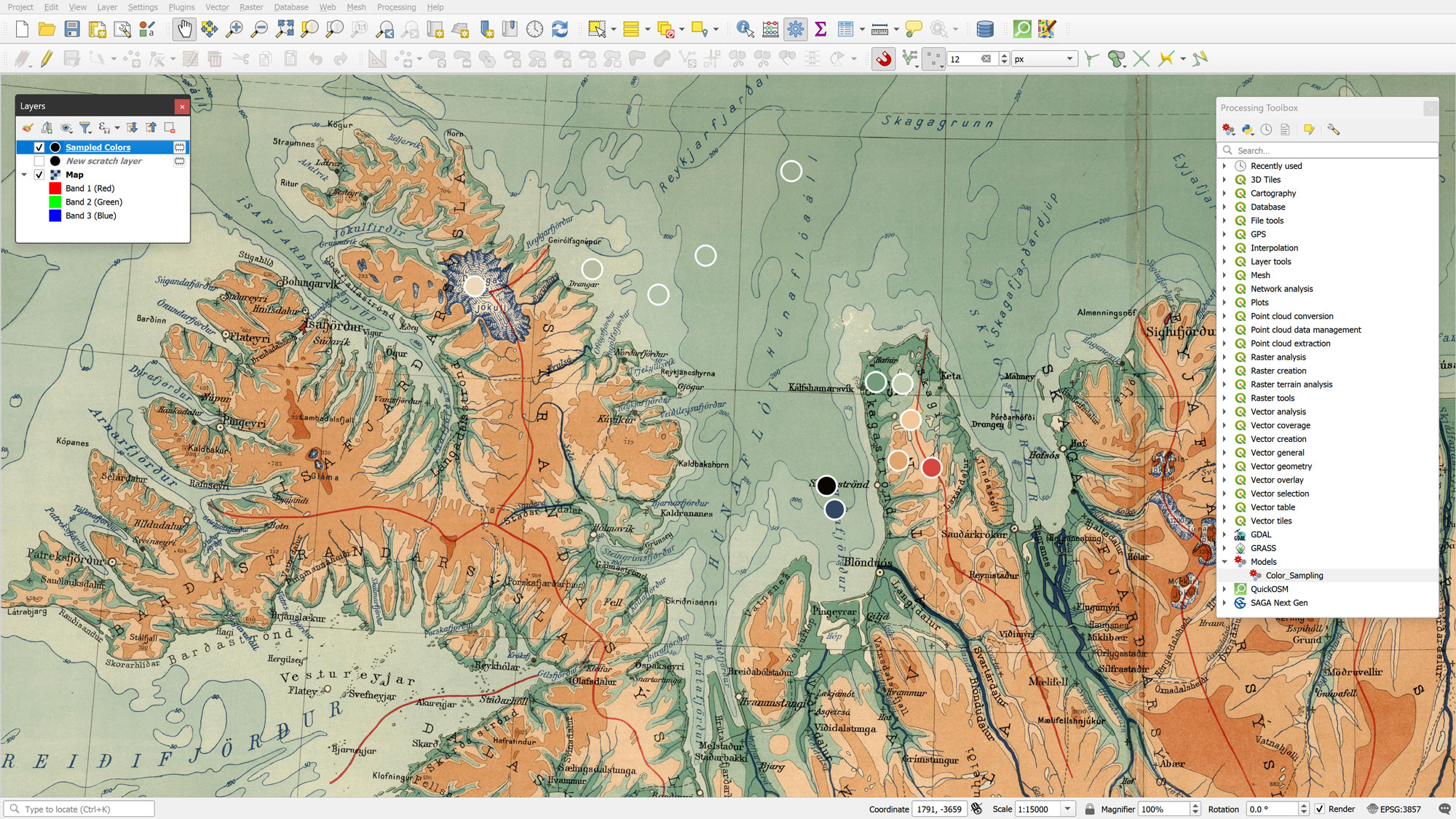Screen dimensions: 1456x819
Task: Toggle the extent lock icon beside Magnifier
Action: pos(1089,809)
